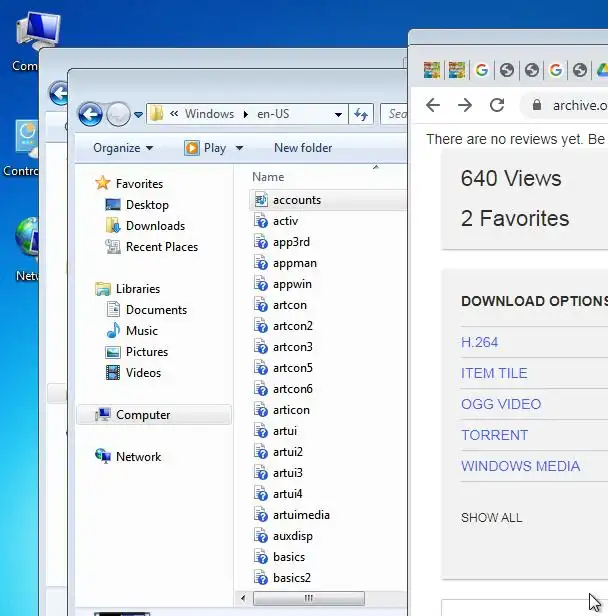Click SHOW ALL download options
608x616 pixels.
point(492,518)
